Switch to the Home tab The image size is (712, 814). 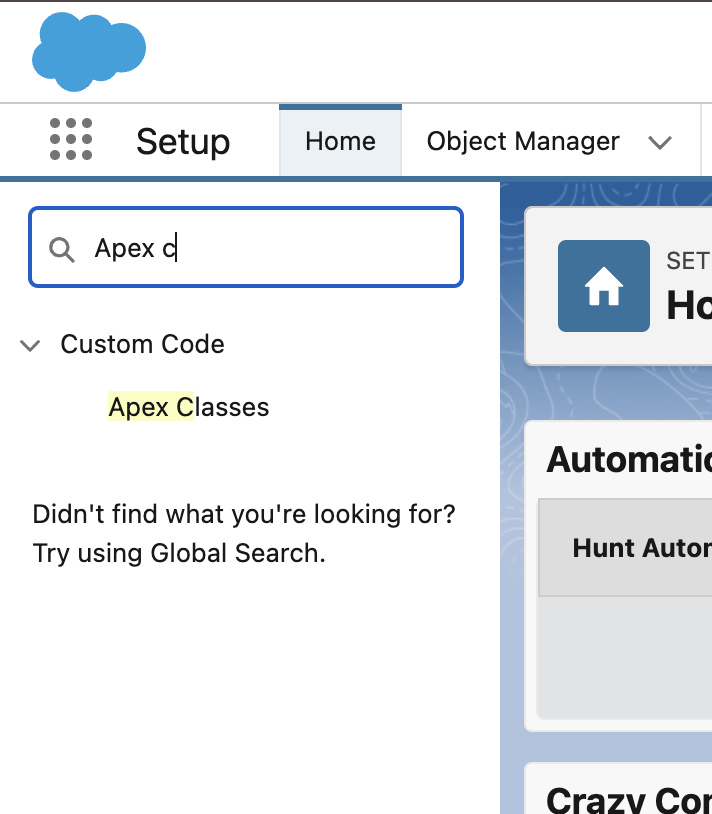[x=340, y=141]
